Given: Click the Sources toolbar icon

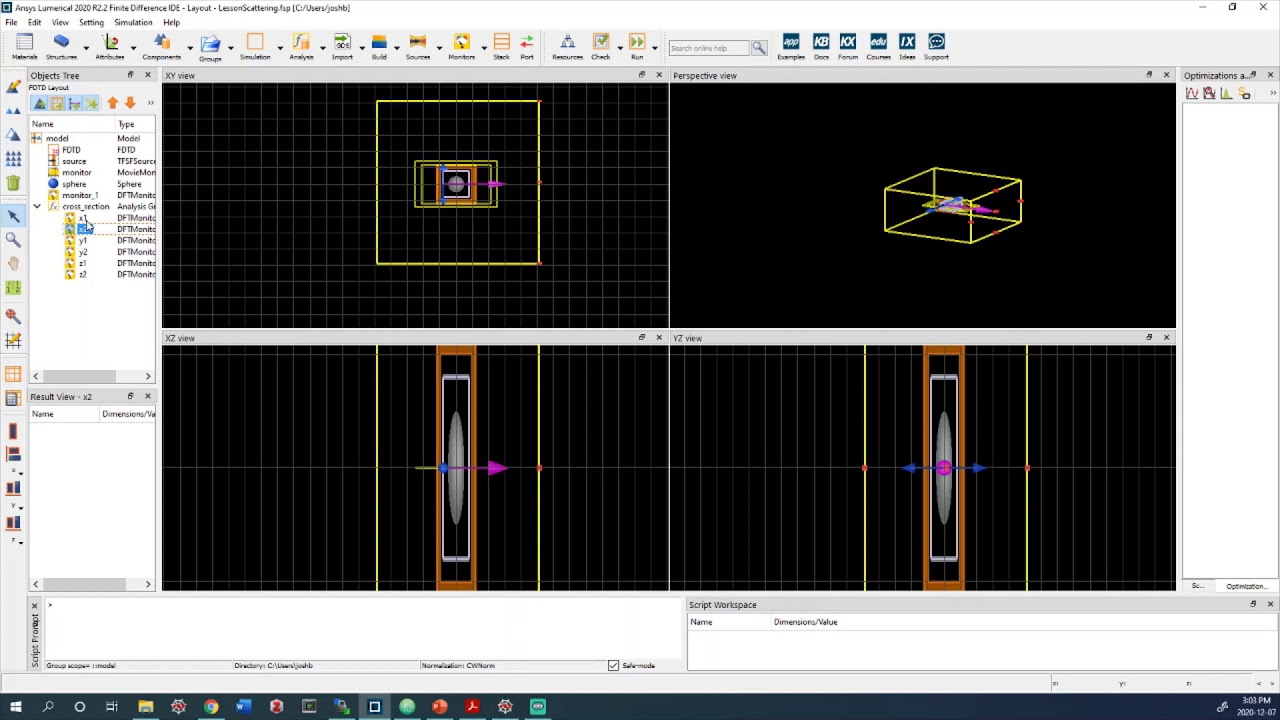Looking at the screenshot, I should click(418, 42).
